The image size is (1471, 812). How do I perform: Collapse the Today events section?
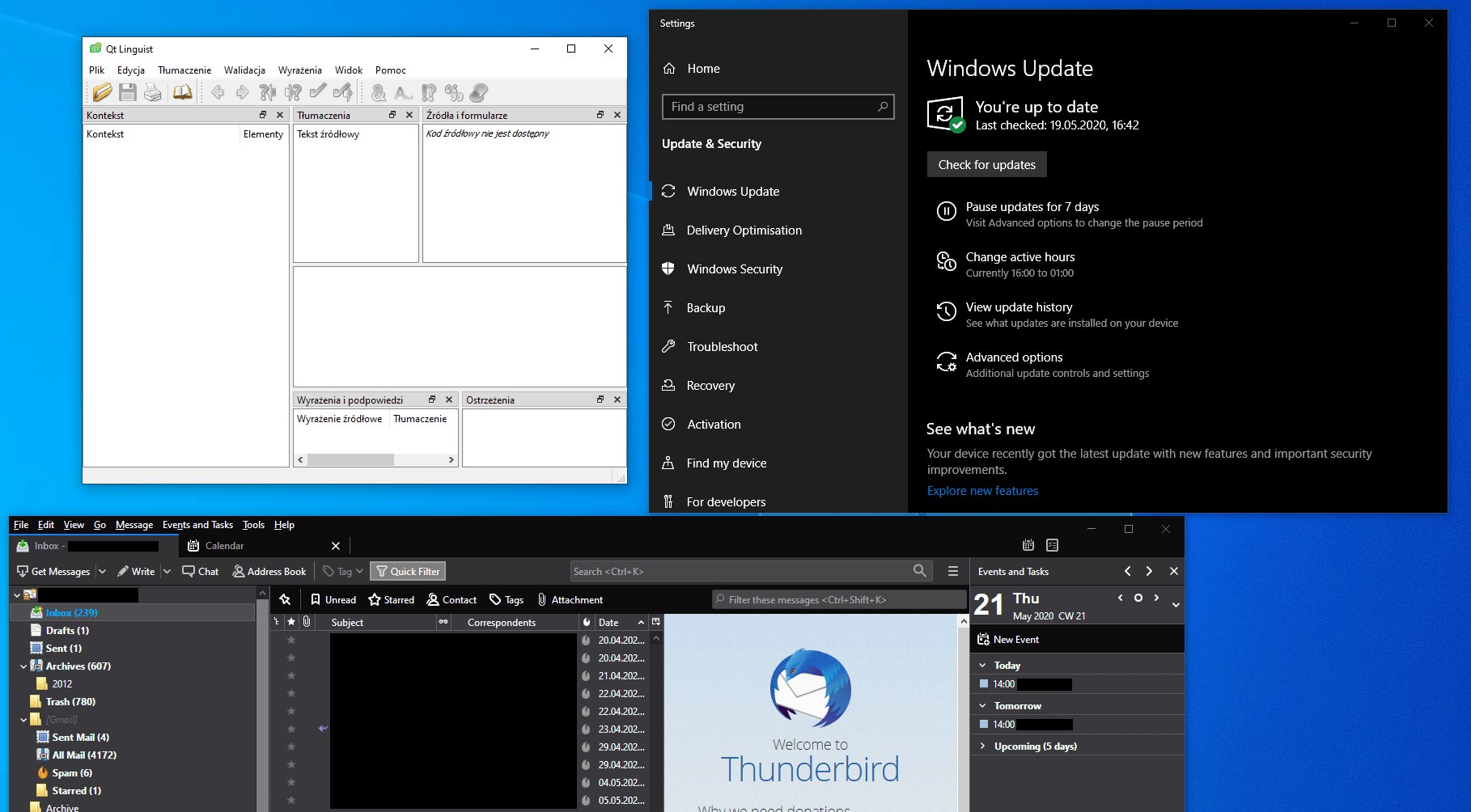click(x=982, y=666)
